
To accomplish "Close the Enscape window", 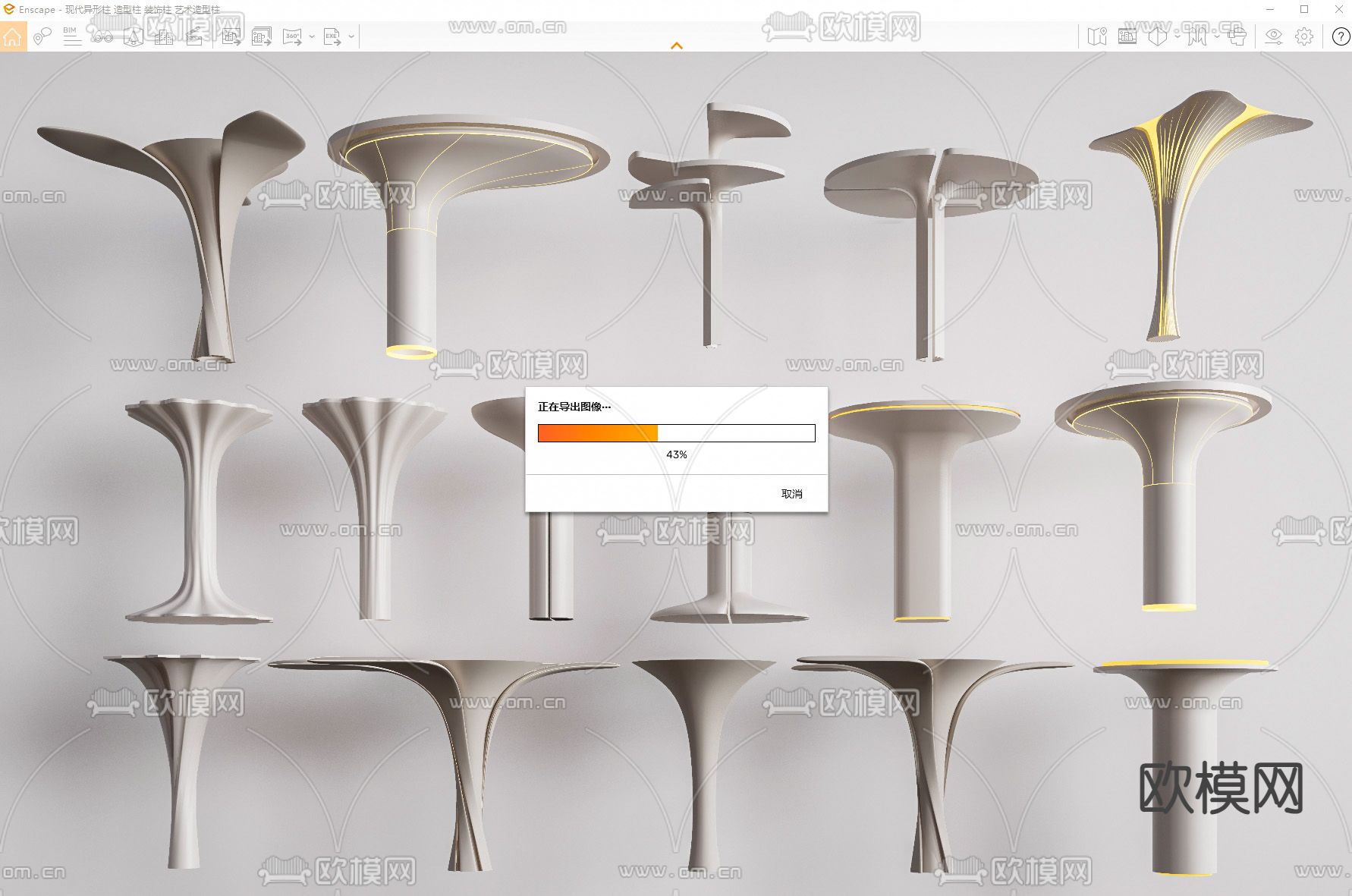I will click(1338, 9).
